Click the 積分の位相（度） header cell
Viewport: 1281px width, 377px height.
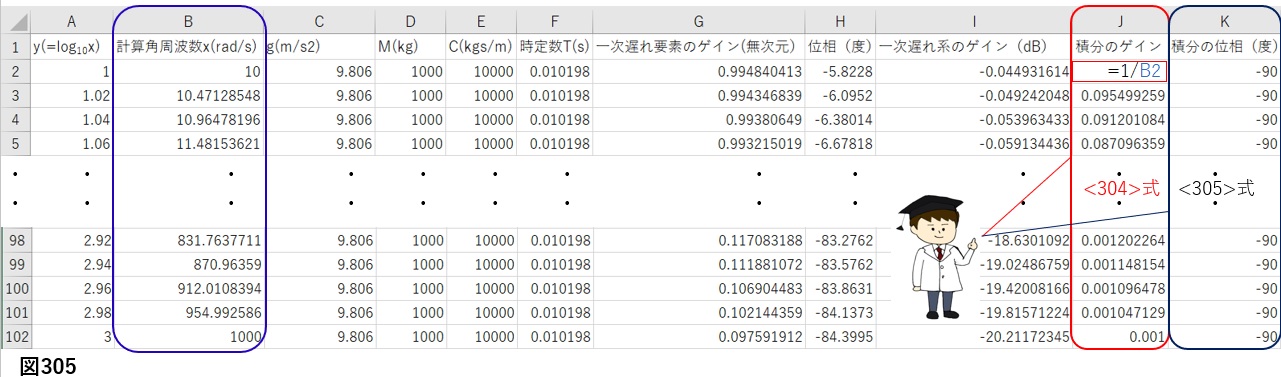(x=1224, y=47)
